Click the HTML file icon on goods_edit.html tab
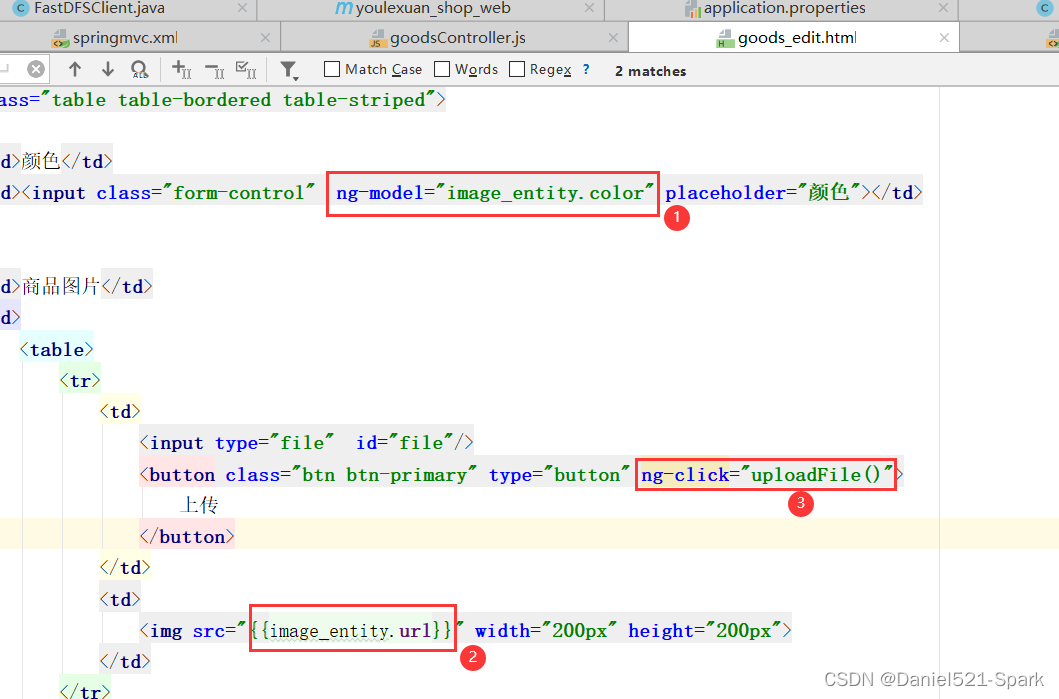 click(x=725, y=39)
